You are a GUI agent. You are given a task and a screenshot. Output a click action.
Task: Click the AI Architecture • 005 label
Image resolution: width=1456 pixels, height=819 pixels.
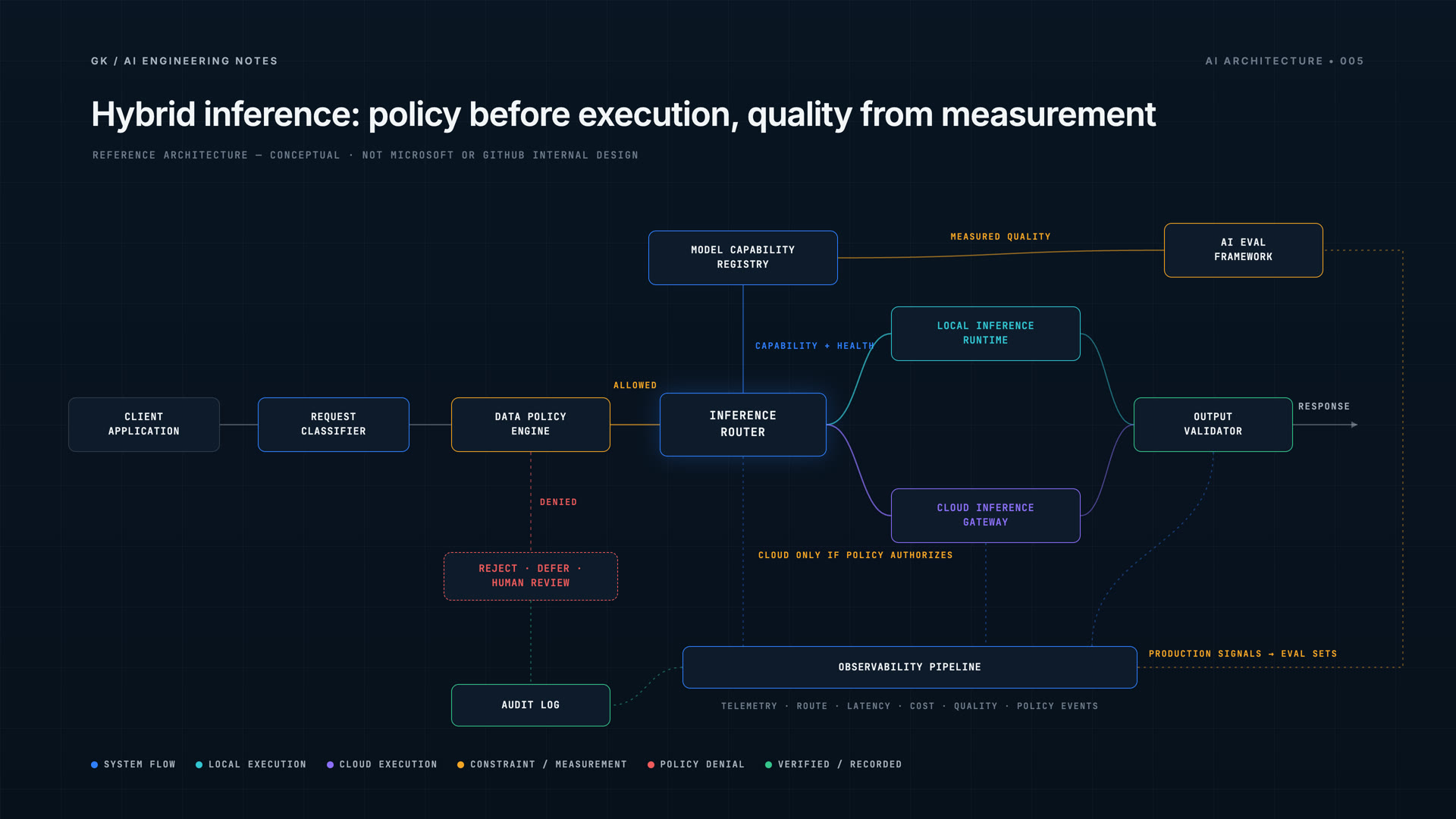coord(1285,61)
